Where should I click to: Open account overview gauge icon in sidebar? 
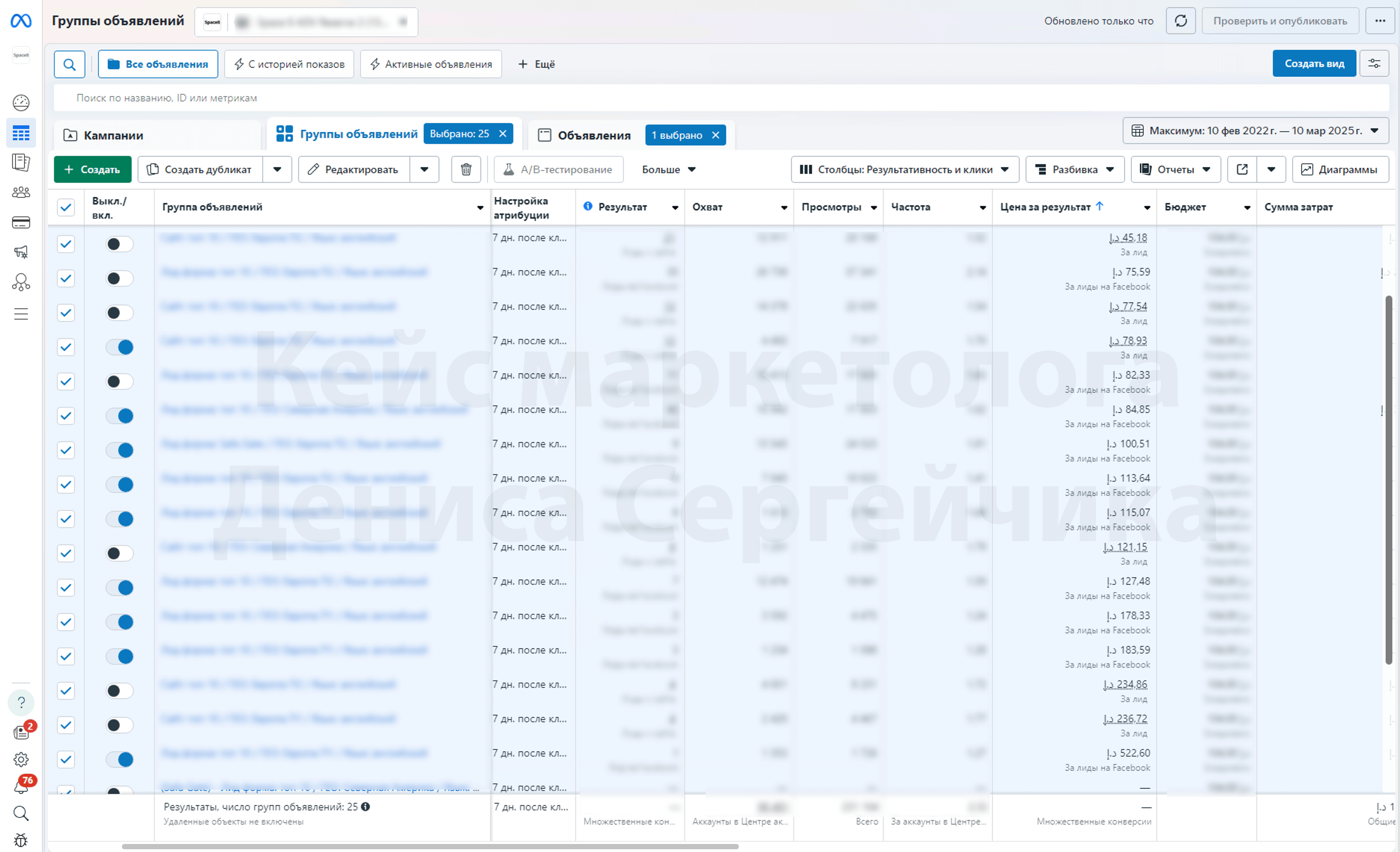(21, 103)
